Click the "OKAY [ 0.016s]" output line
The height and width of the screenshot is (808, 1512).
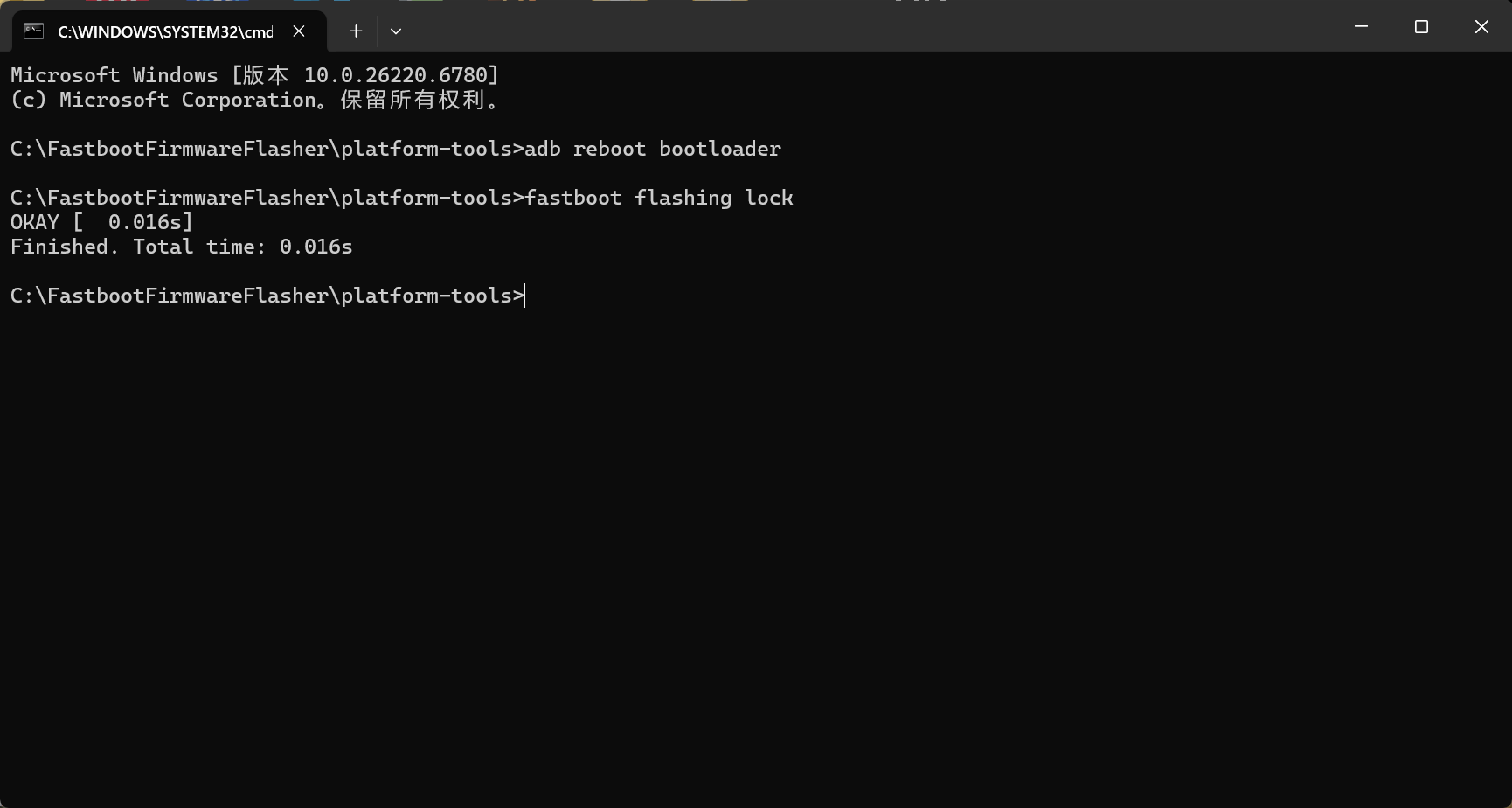coord(101,222)
